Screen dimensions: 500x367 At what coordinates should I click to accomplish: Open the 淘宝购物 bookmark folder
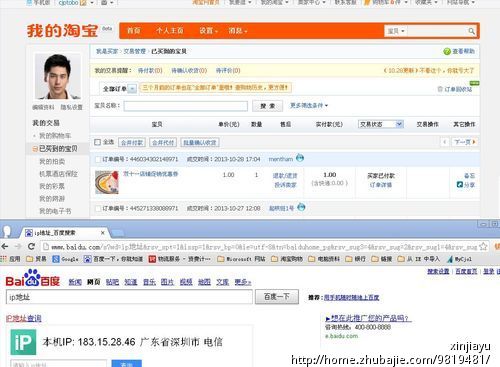pos(287,259)
